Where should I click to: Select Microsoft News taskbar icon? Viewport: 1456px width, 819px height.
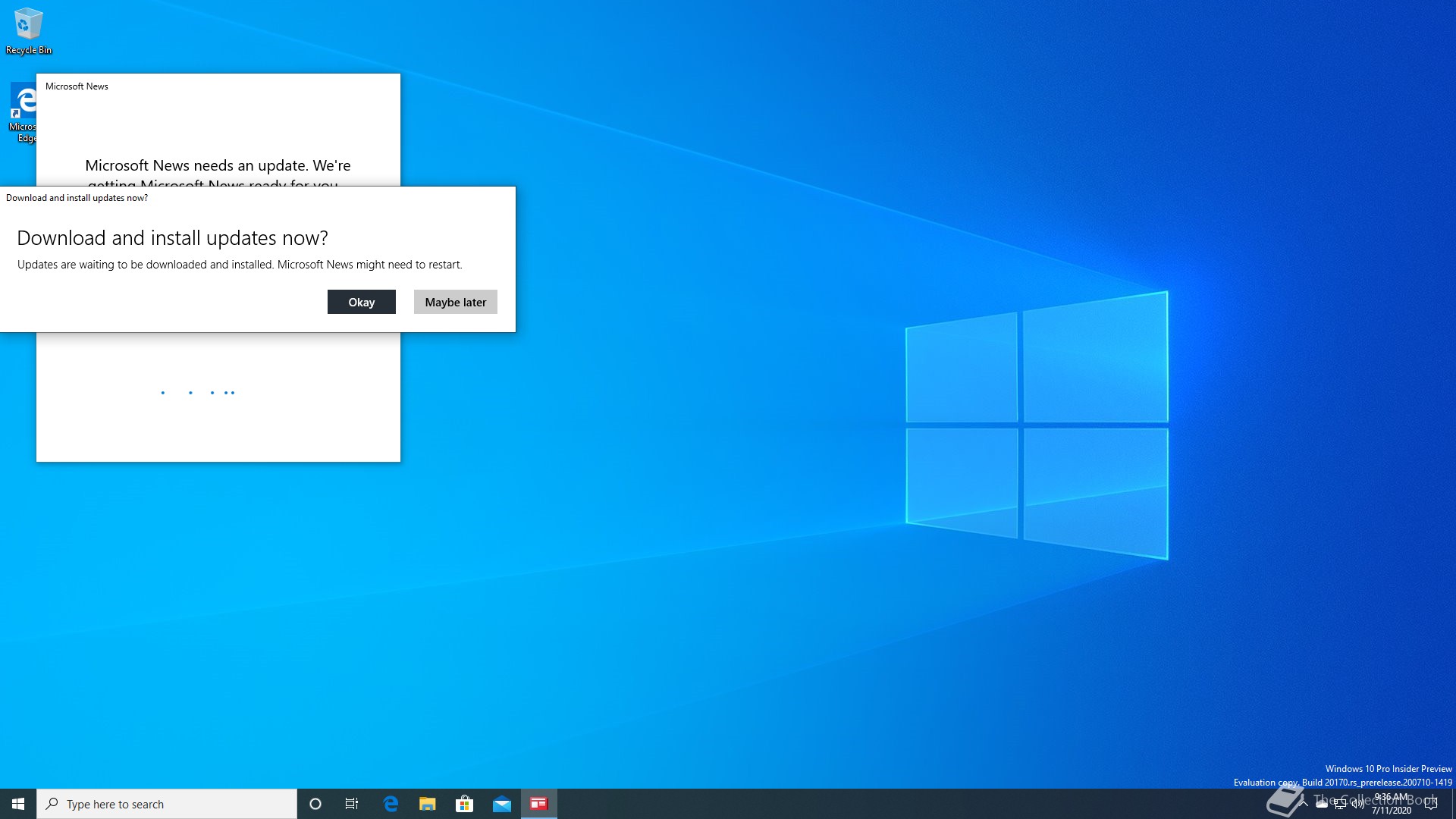[x=539, y=804]
